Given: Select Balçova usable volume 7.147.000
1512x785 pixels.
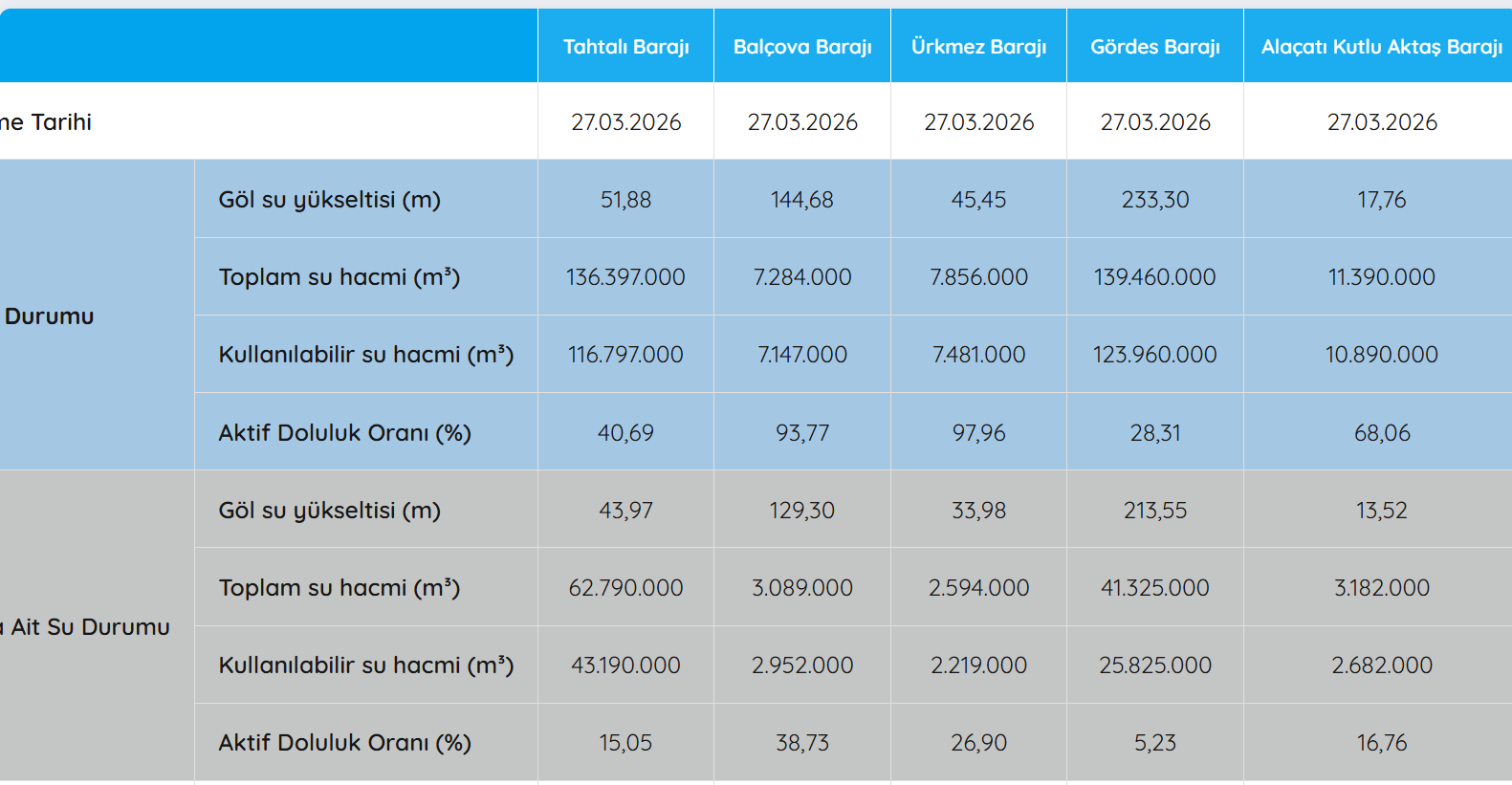Looking at the screenshot, I should pos(802,355).
